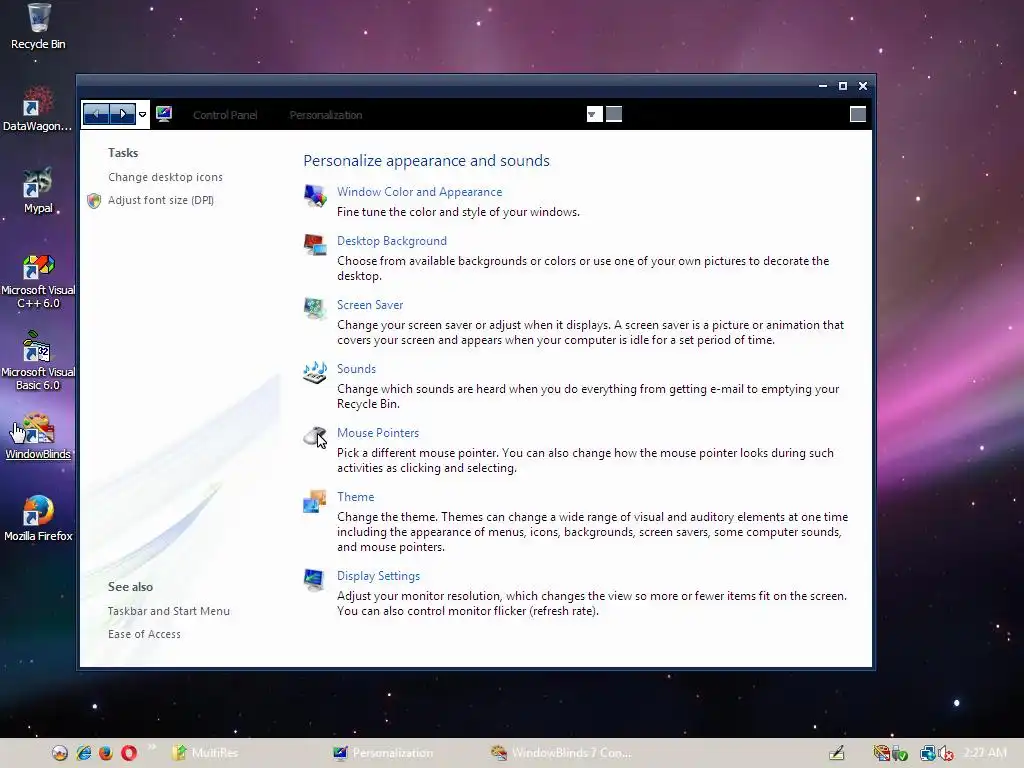Click the taskbar clock showing 2:27 AM
Image resolution: width=1024 pixels, height=768 pixels.
pos(985,753)
